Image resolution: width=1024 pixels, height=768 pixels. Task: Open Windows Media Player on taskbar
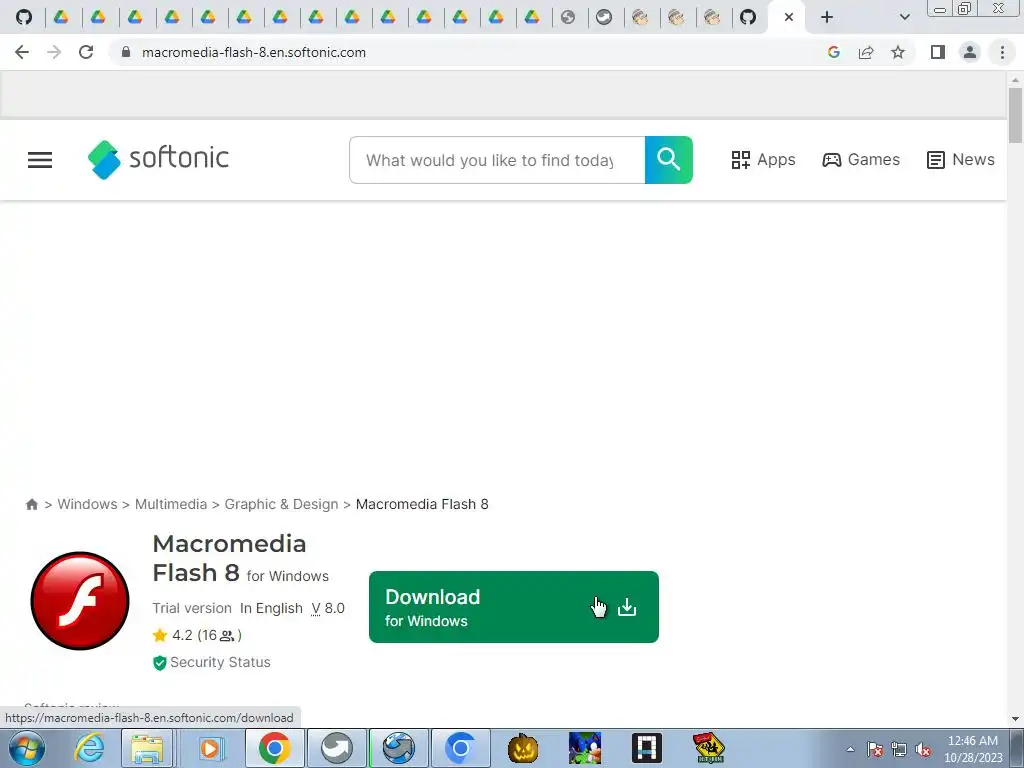pyautogui.click(x=210, y=748)
